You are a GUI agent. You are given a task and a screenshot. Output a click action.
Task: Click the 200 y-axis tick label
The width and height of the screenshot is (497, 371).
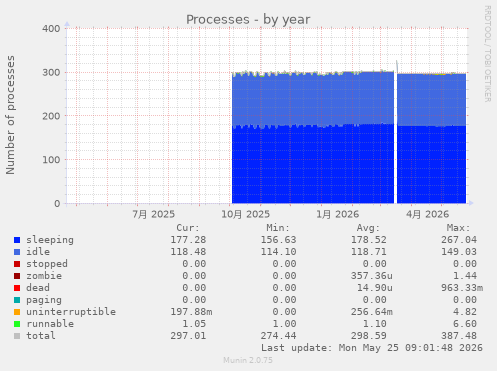[51, 116]
